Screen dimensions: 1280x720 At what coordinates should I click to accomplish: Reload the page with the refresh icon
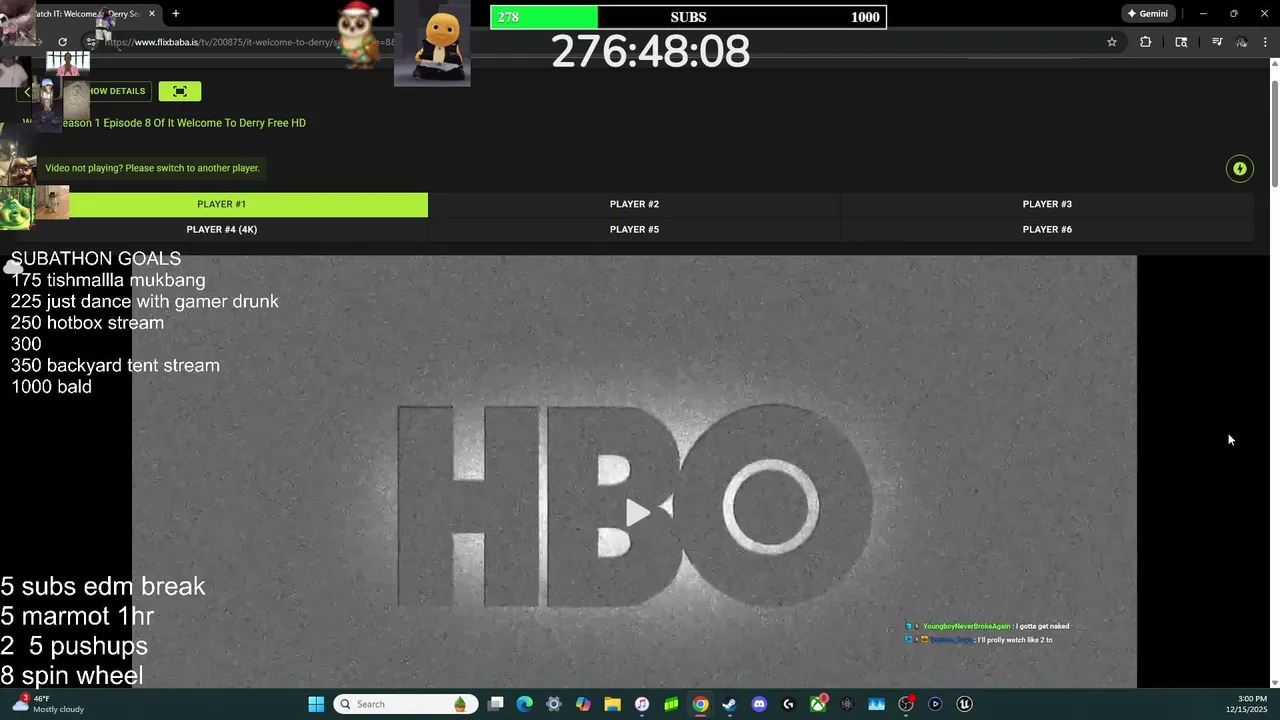tap(62, 42)
